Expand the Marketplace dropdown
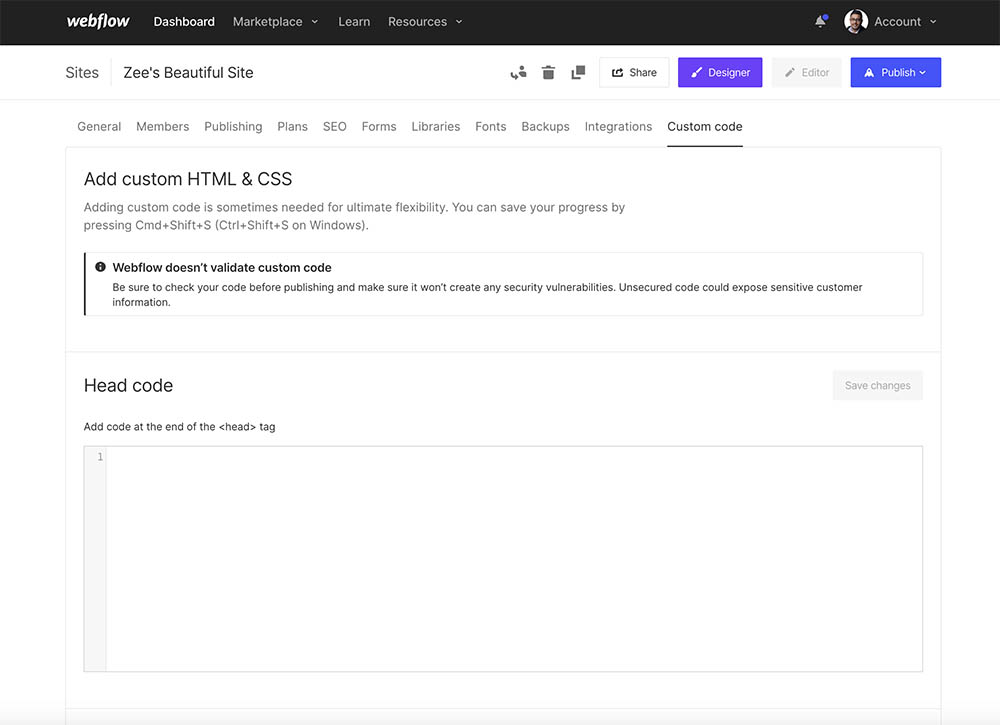The width and height of the screenshot is (1000, 725). click(275, 21)
